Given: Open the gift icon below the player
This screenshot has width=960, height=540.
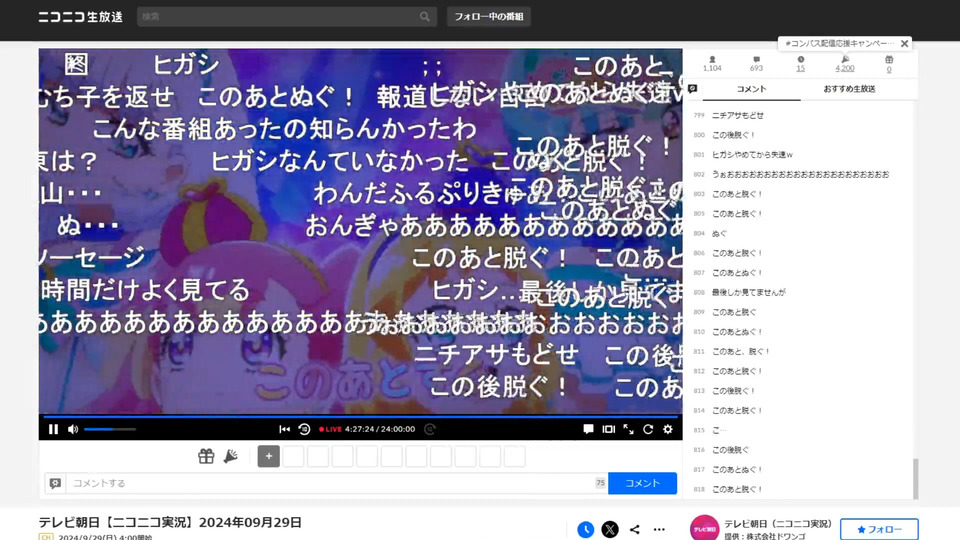Looking at the screenshot, I should (206, 456).
